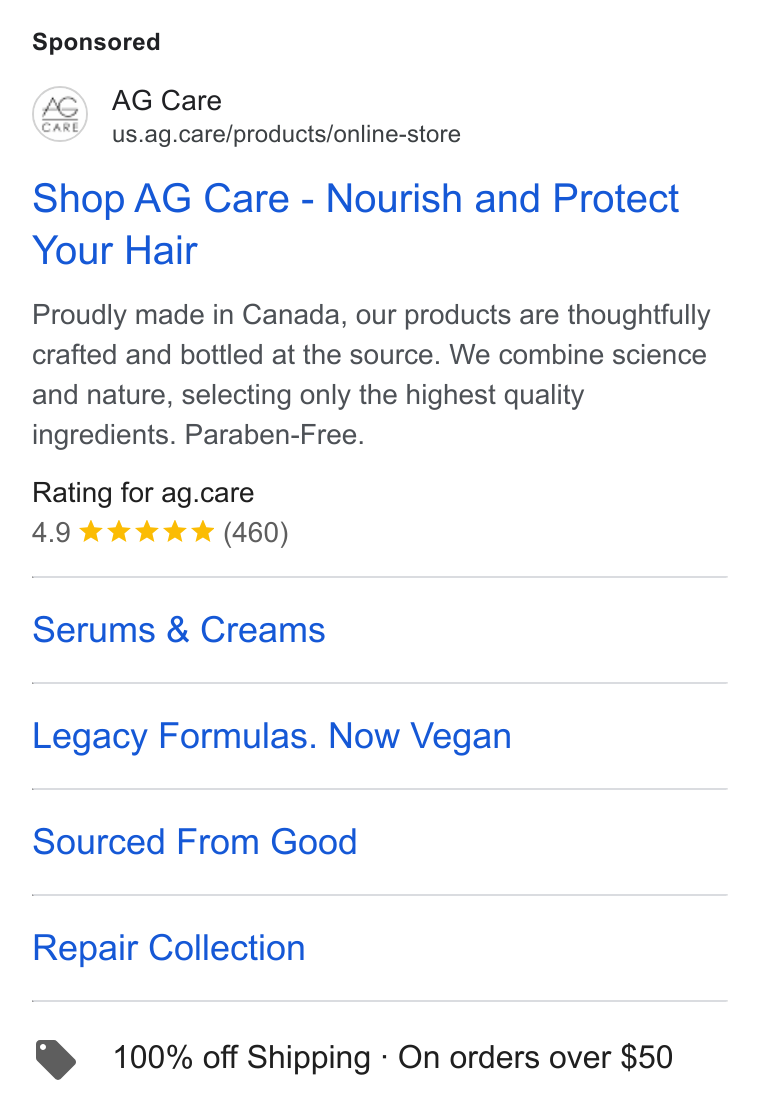760x1118 pixels.
Task: Click the middle gold star in rating
Action: pos(147,532)
